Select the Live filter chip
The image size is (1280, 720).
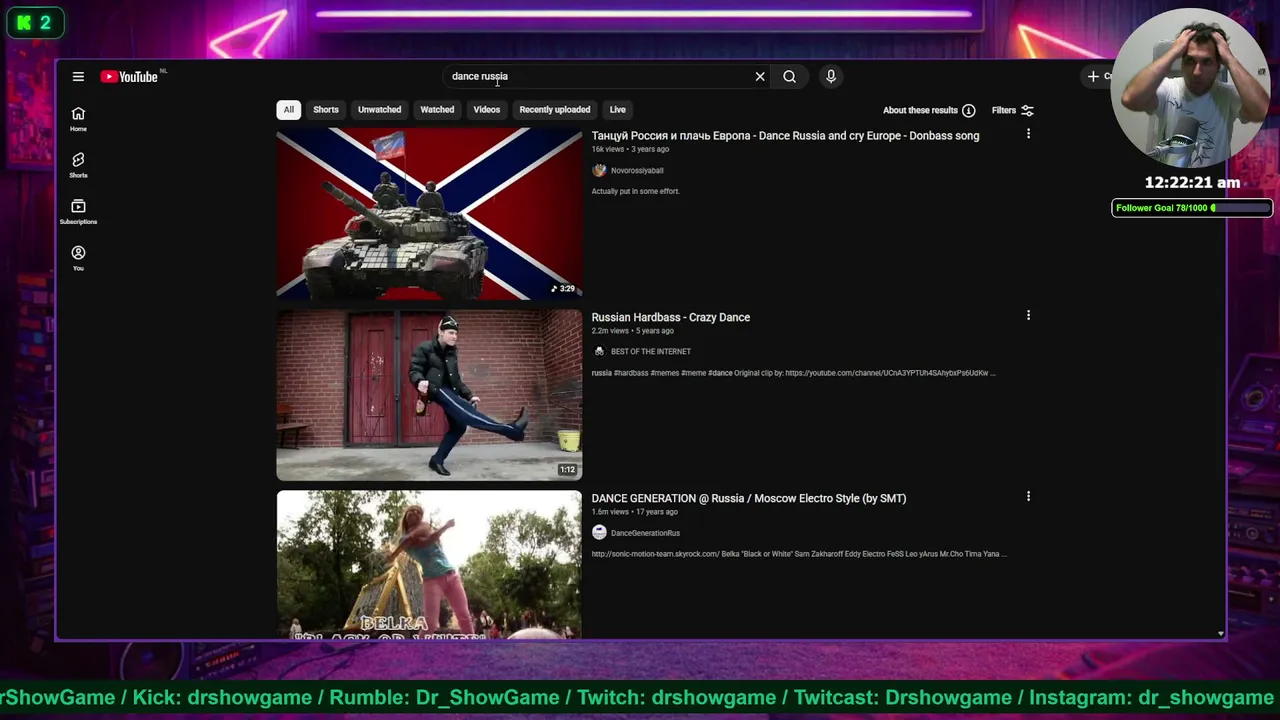617,110
